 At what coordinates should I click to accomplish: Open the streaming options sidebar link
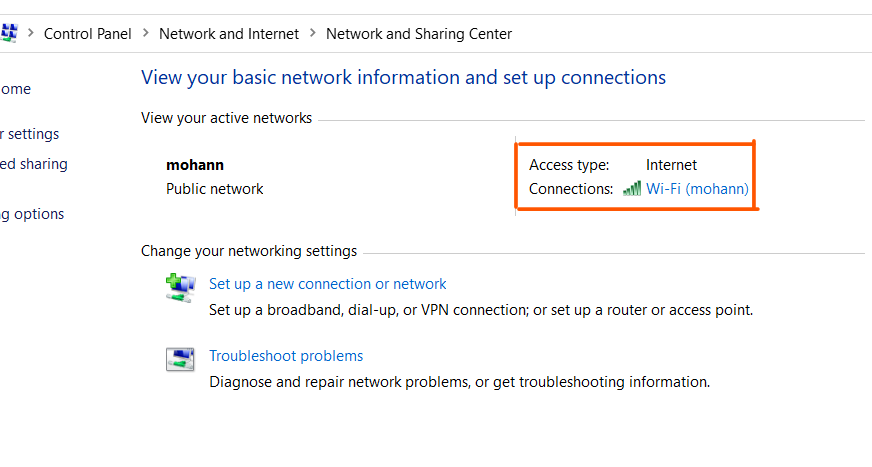[x=32, y=214]
